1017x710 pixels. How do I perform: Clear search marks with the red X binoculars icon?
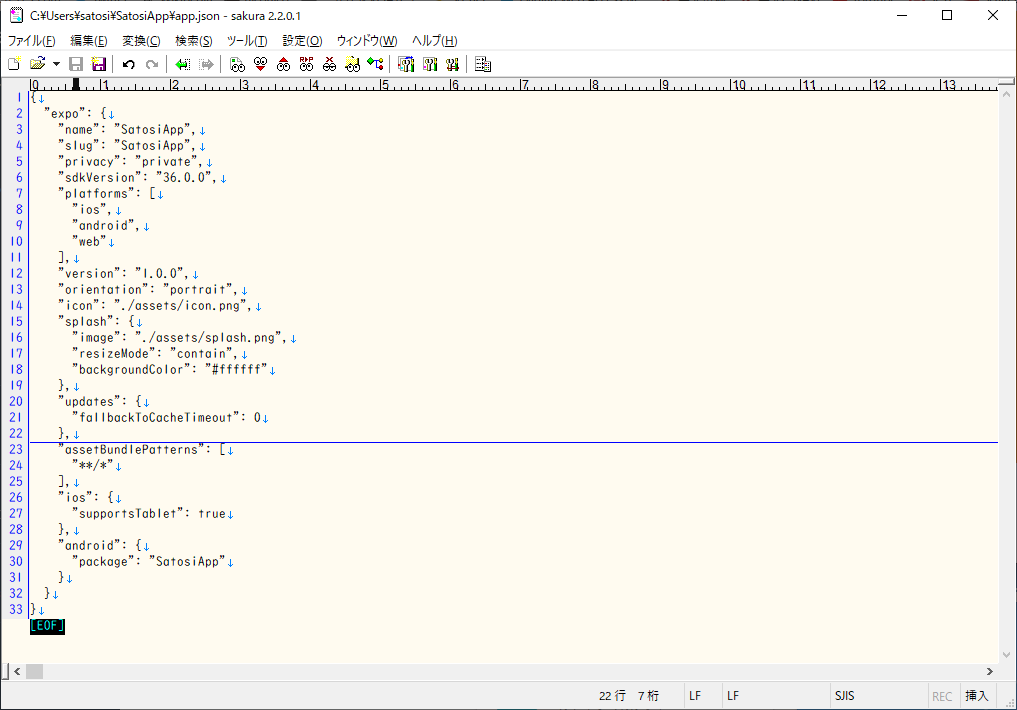pos(329,64)
